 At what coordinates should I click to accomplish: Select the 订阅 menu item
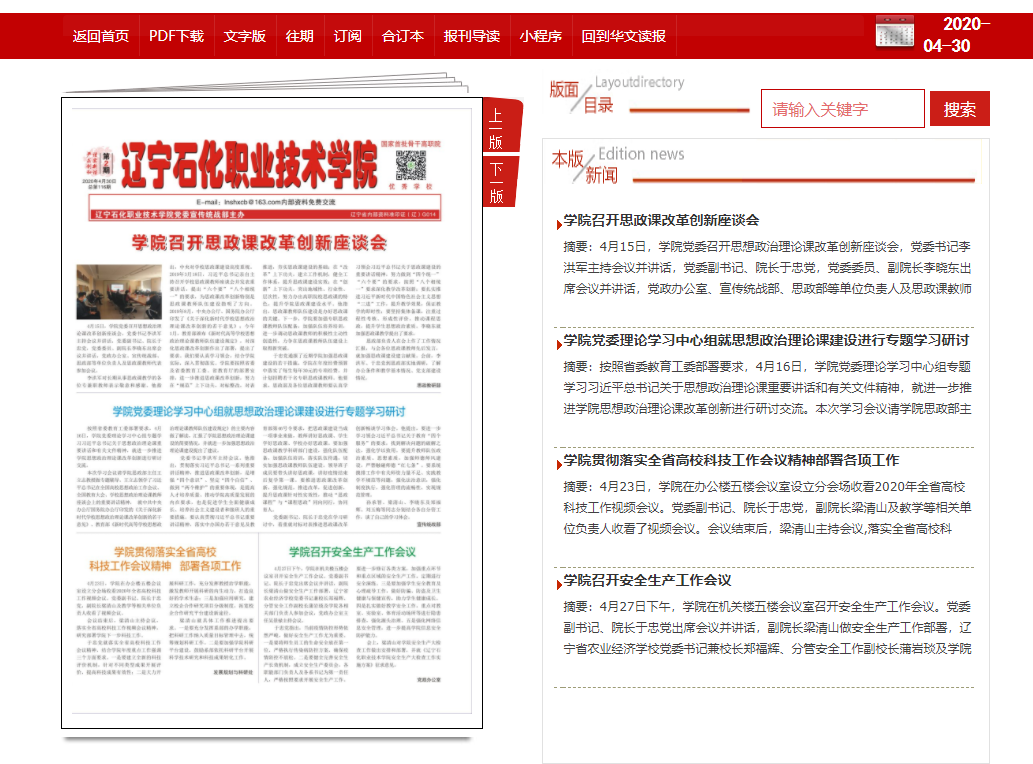point(347,36)
